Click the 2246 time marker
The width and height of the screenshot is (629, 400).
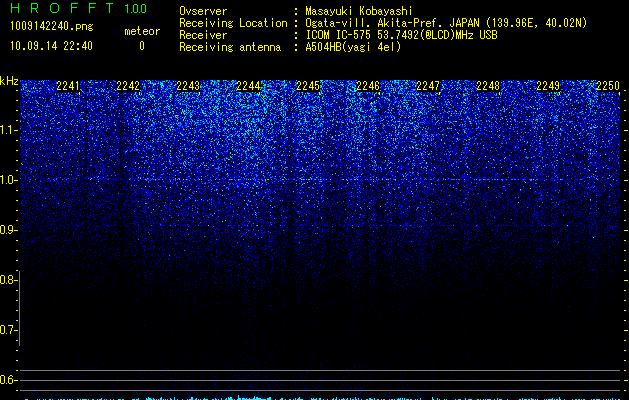click(x=368, y=86)
